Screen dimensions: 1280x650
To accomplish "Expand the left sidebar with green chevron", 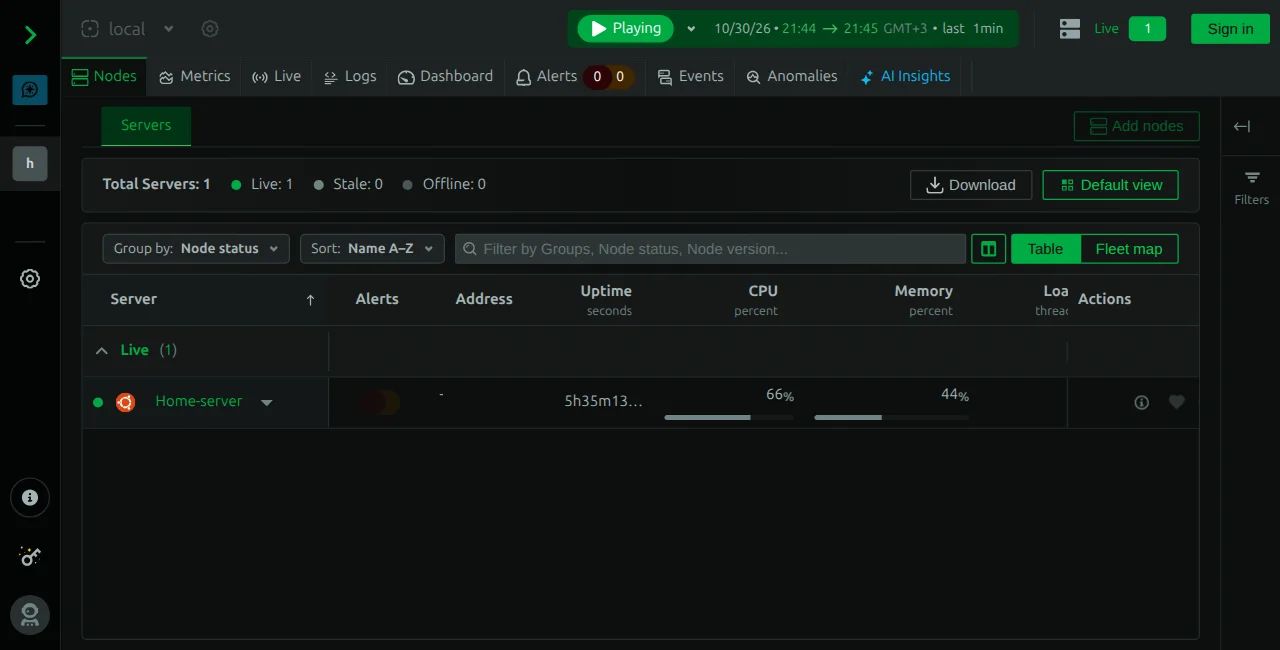I will 30,36.
